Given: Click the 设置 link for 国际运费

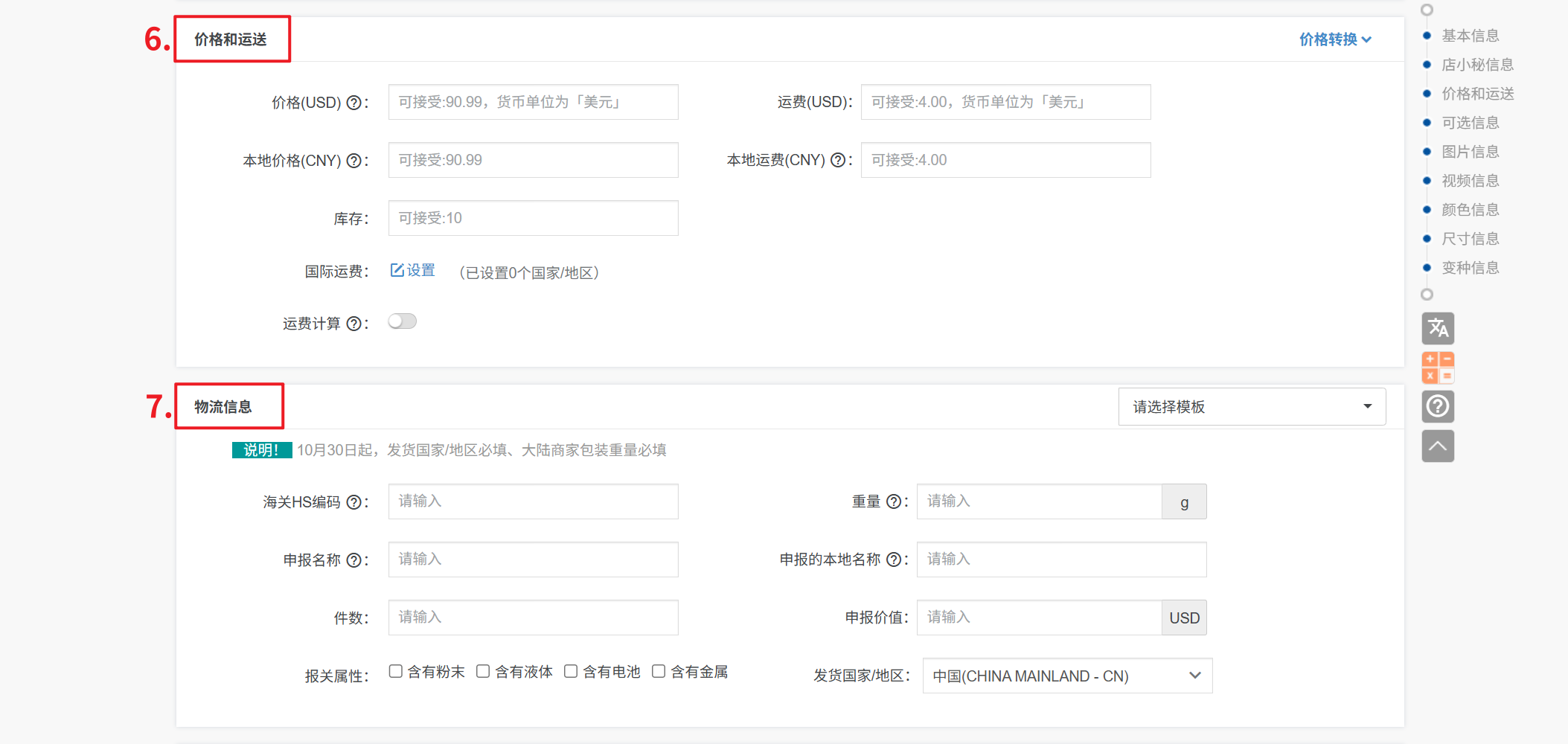Looking at the screenshot, I should [x=413, y=270].
